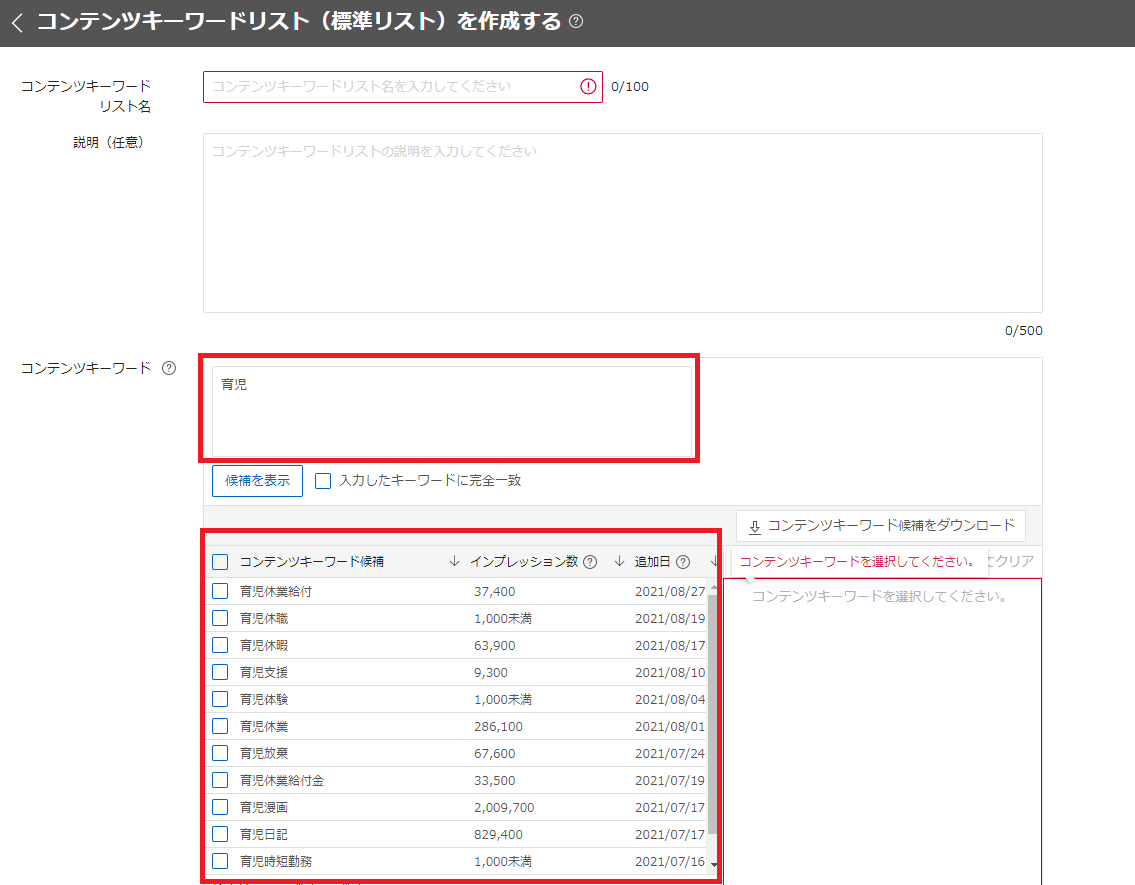
Task: Toggle the select-all checkbox in table header
Action: 220,562
